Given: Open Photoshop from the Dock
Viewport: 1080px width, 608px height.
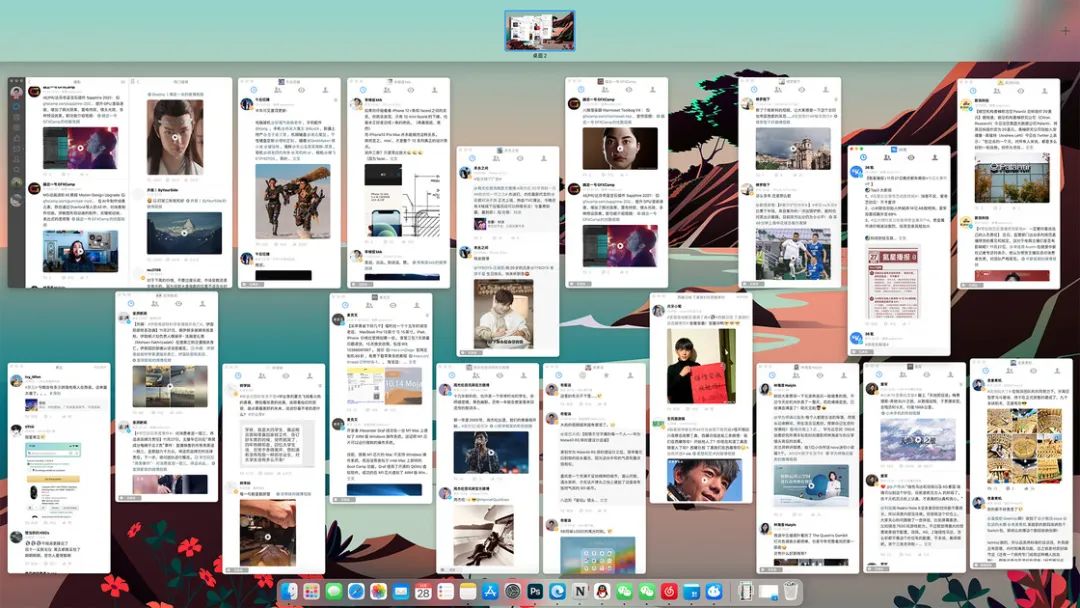Looking at the screenshot, I should (x=535, y=591).
